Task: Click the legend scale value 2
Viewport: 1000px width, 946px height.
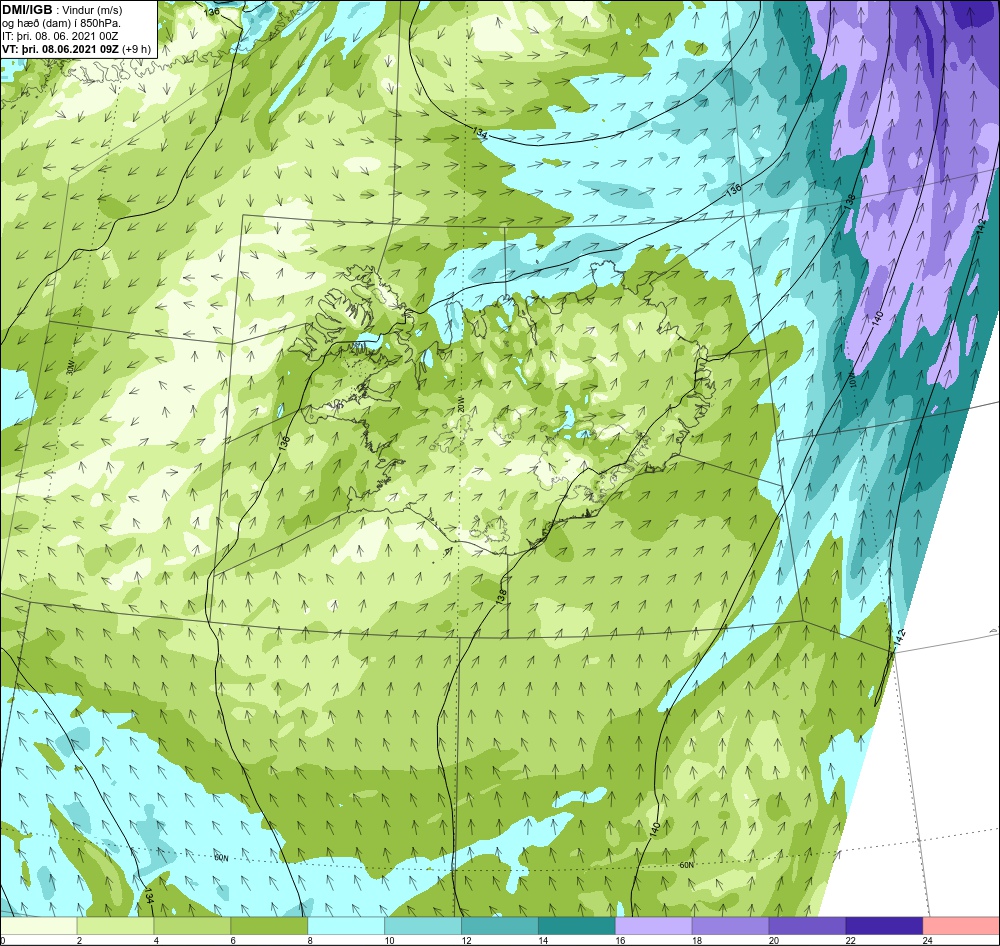Action: point(79,940)
